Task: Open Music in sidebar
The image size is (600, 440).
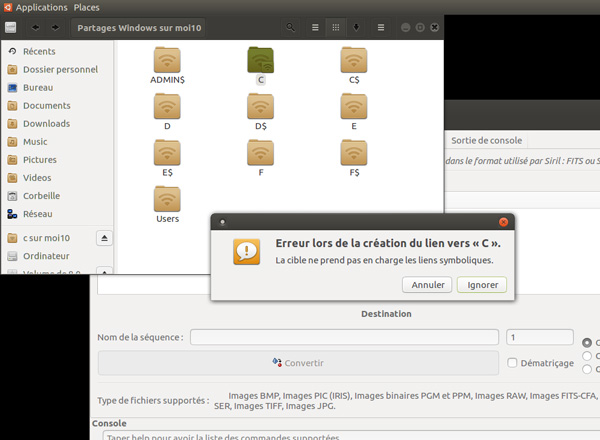Action: (x=35, y=142)
